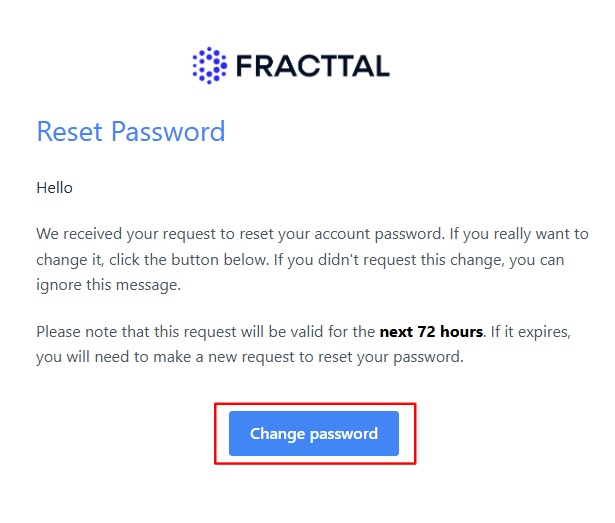The height and width of the screenshot is (523, 615).
Task: Select the word "Reset" in the heading
Action: 70,131
